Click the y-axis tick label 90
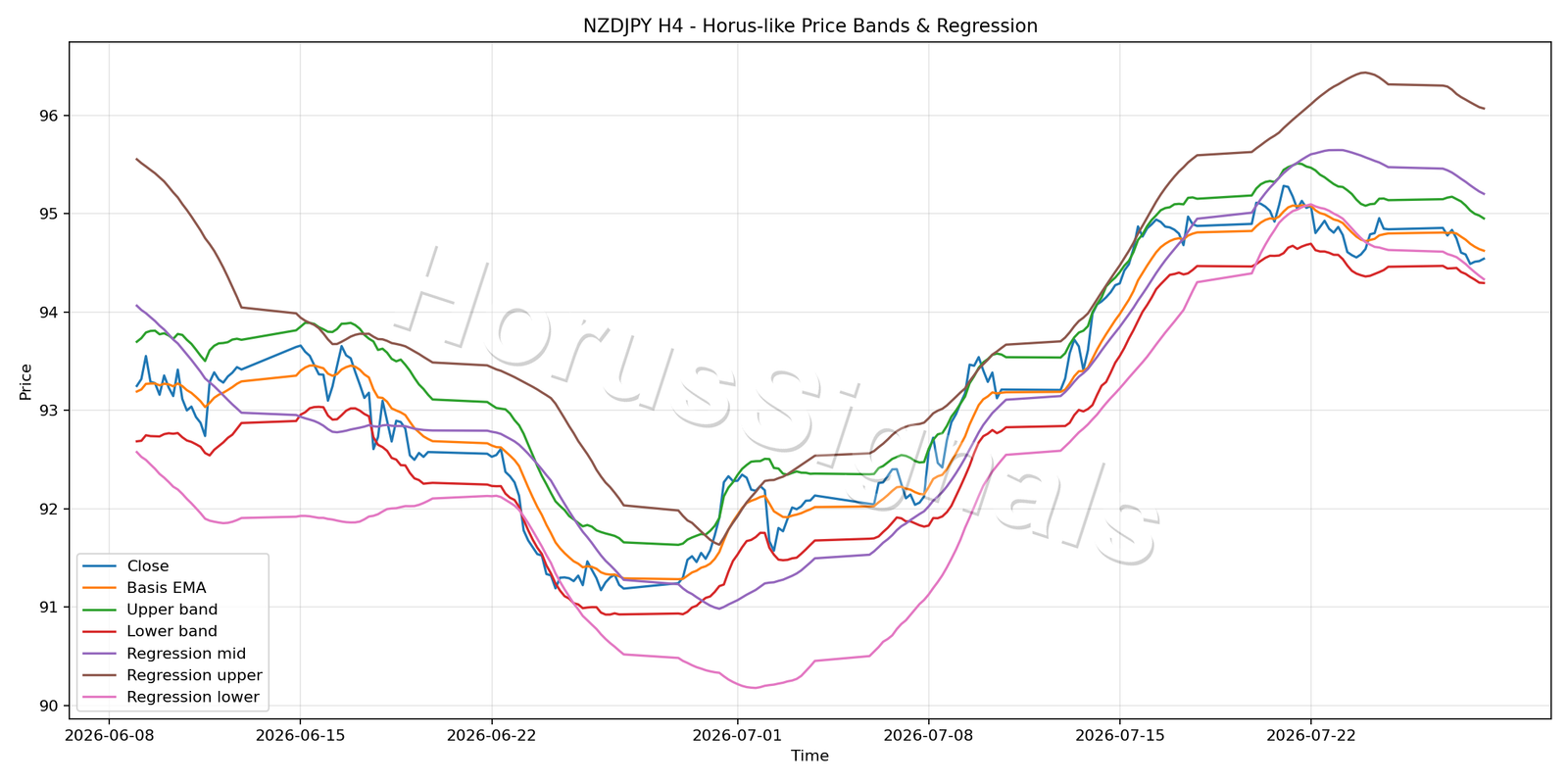 pos(49,707)
